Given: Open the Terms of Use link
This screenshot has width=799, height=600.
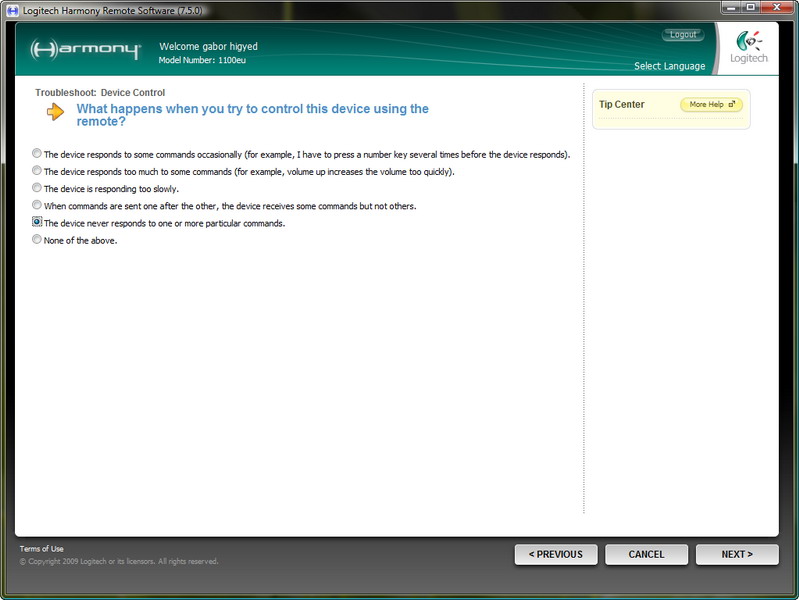Looking at the screenshot, I should click(x=41, y=549).
